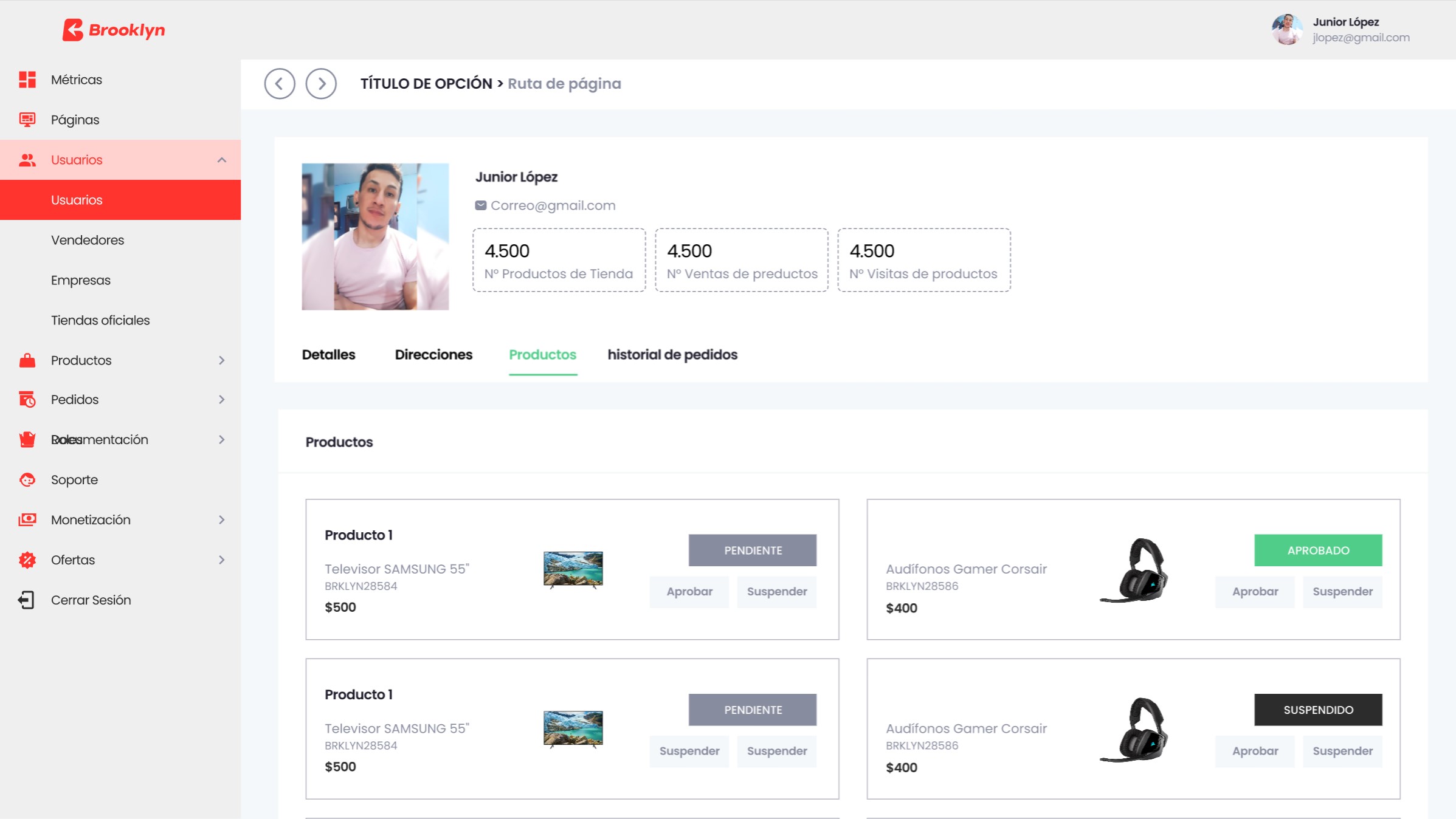Click the Junior López profile photo
The width and height of the screenshot is (1456, 819).
coord(375,236)
